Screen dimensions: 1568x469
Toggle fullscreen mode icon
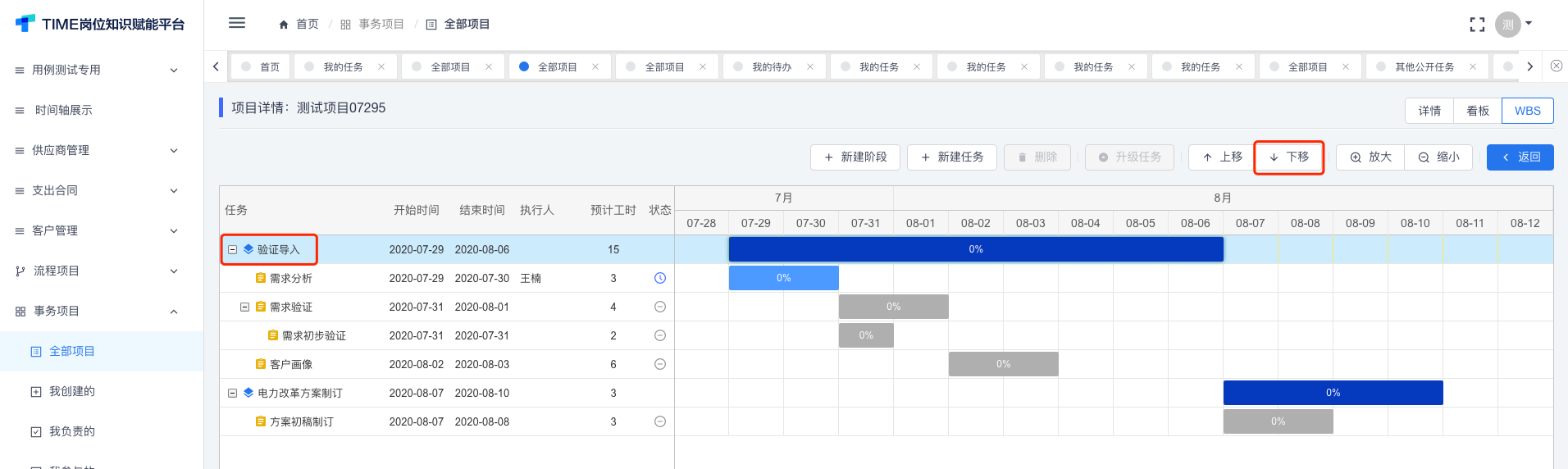tap(1477, 25)
